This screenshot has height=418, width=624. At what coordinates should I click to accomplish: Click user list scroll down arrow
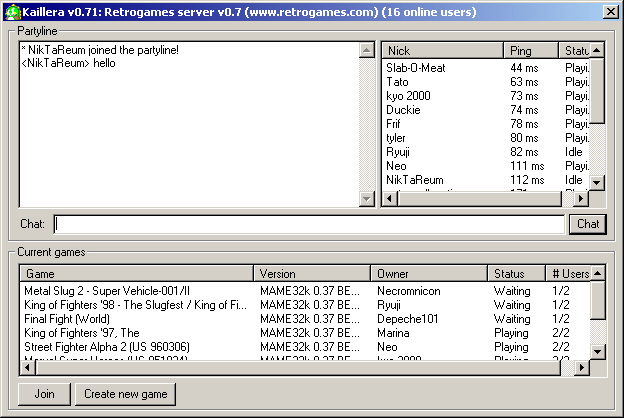pyautogui.click(x=597, y=183)
